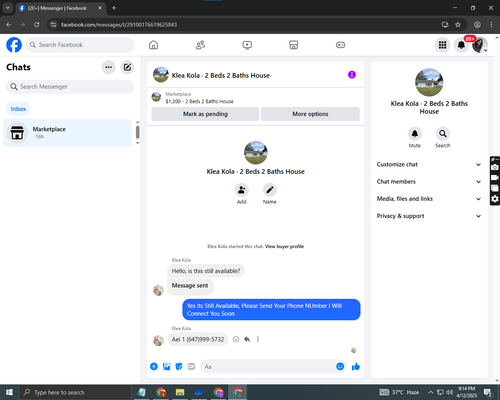
Task: Open the account profile picture menu
Action: tap(480, 45)
